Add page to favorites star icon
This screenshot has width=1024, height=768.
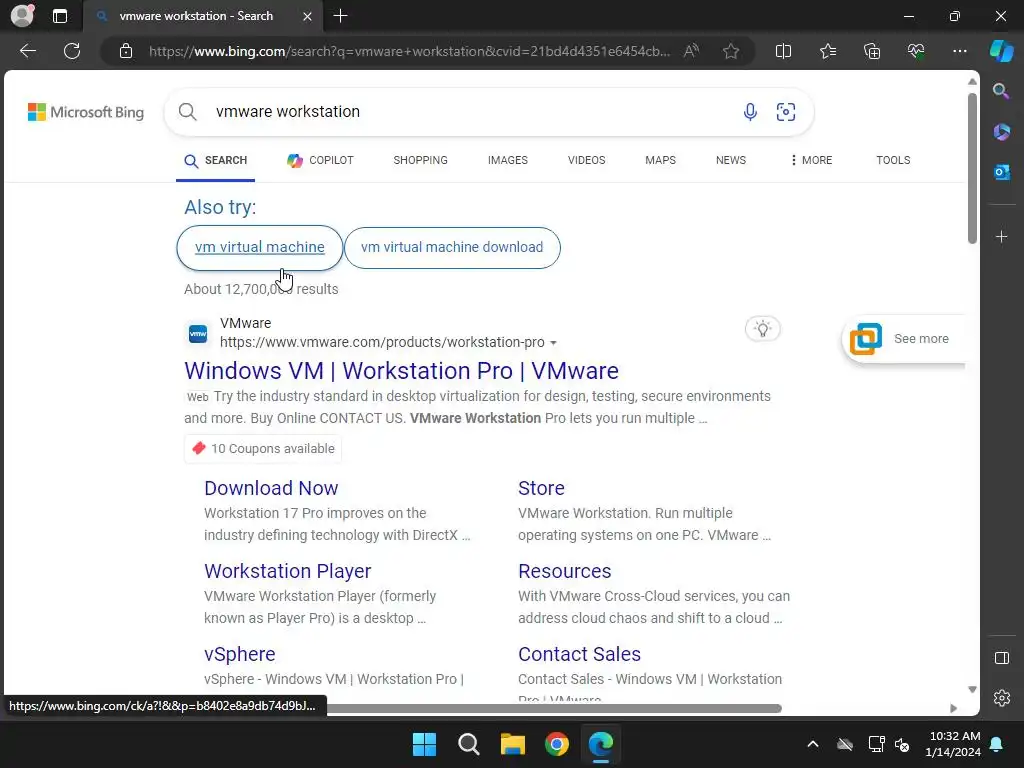pos(731,51)
